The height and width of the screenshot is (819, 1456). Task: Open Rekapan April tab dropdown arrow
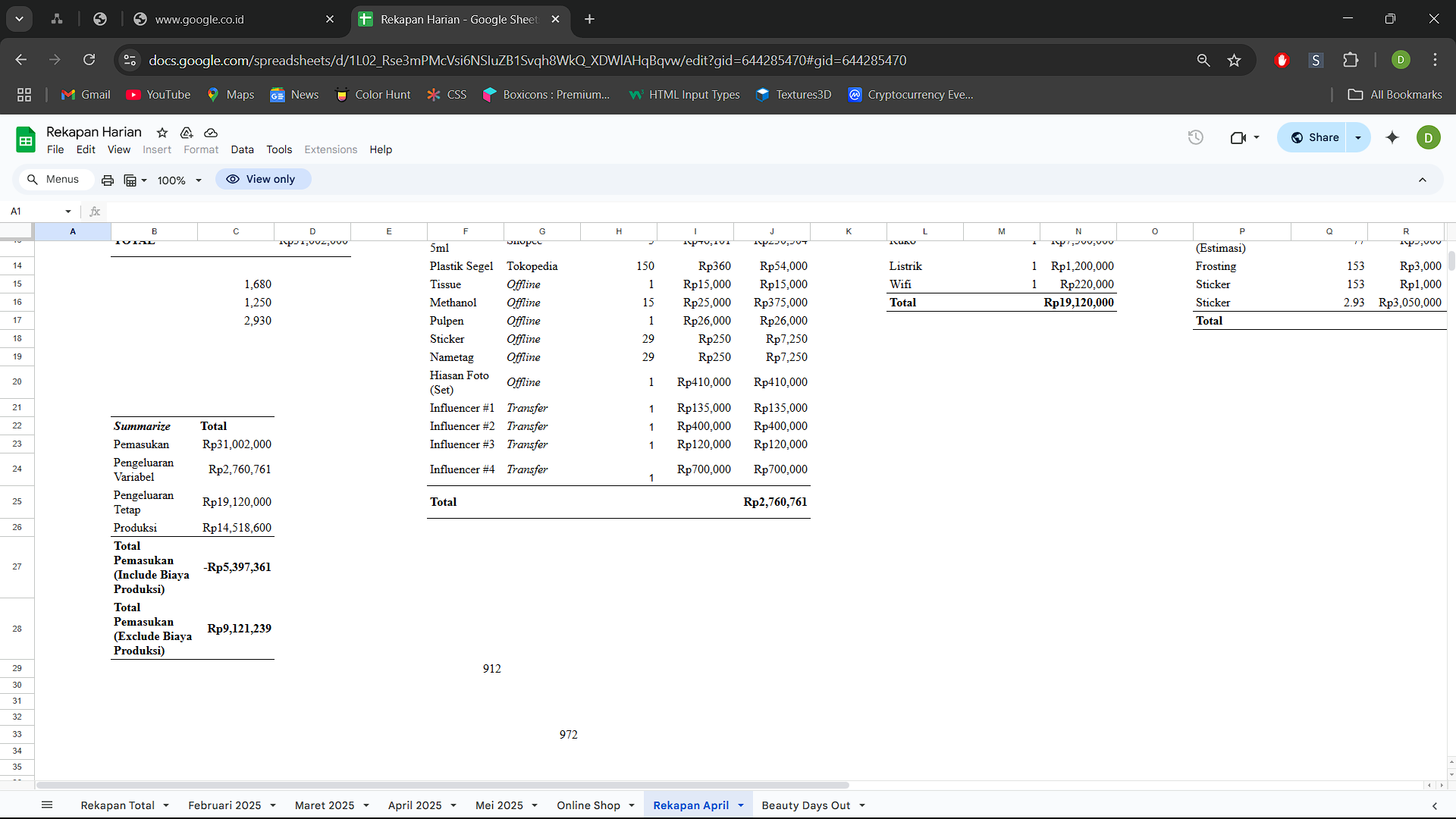(741, 805)
